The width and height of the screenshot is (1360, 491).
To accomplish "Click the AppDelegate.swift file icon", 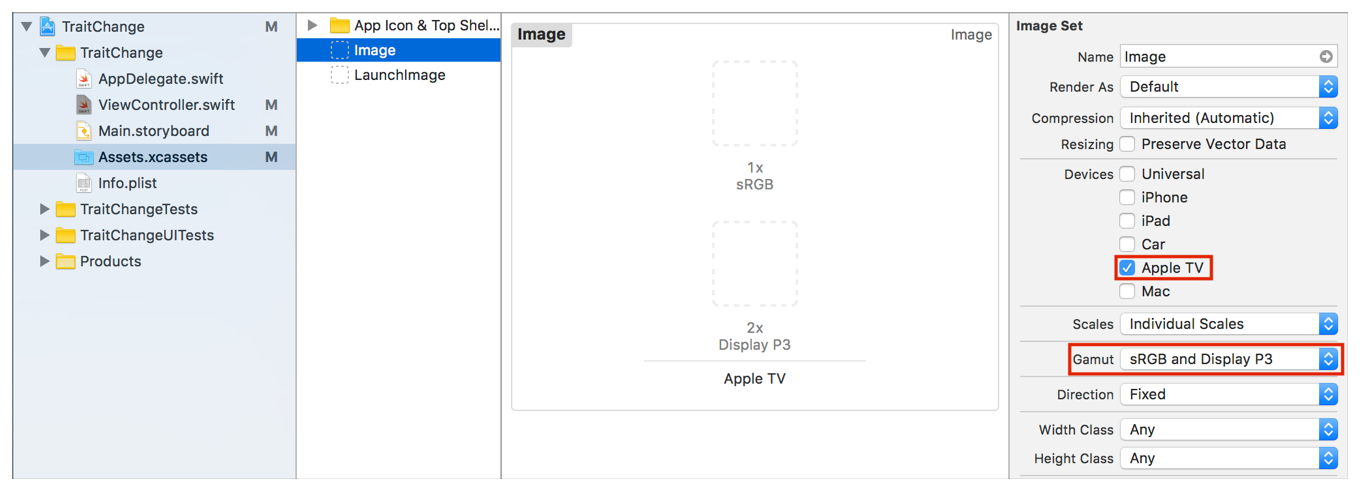I will [x=84, y=79].
